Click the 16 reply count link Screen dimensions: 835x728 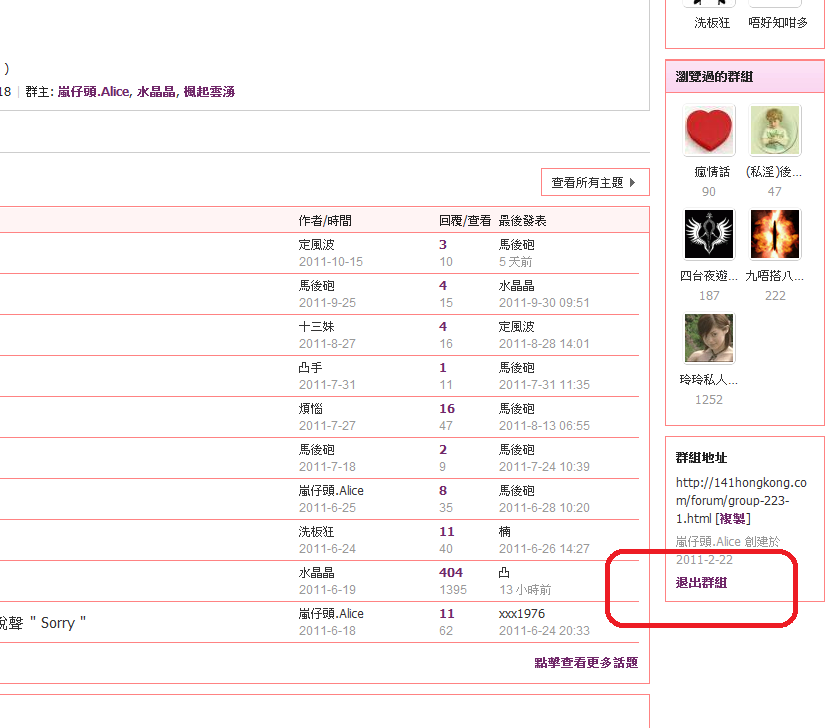click(446, 409)
